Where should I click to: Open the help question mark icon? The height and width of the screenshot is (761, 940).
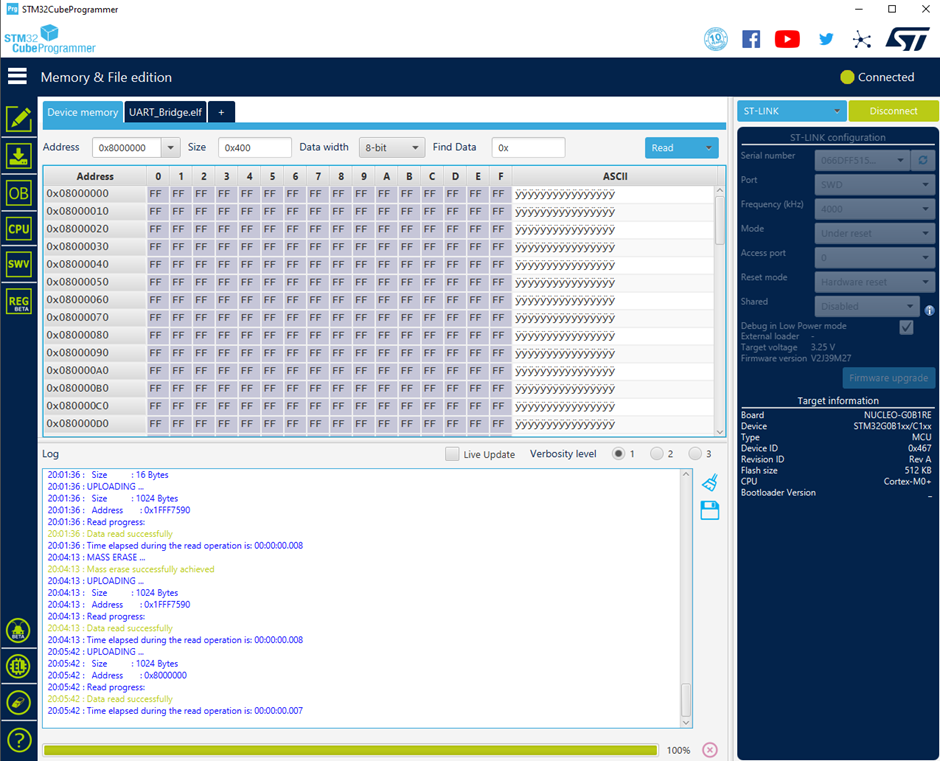point(19,740)
